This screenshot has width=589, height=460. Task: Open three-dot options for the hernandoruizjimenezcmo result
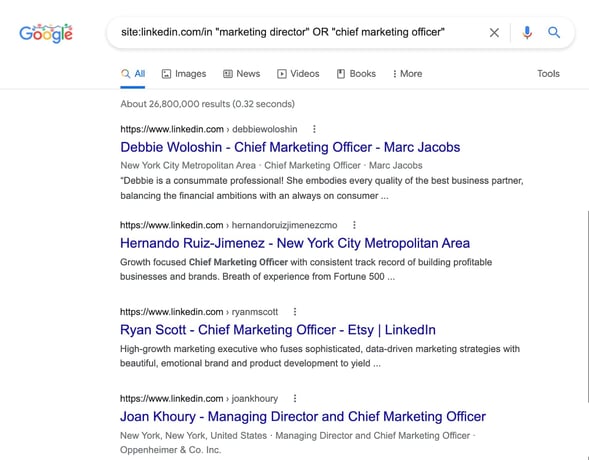354,225
